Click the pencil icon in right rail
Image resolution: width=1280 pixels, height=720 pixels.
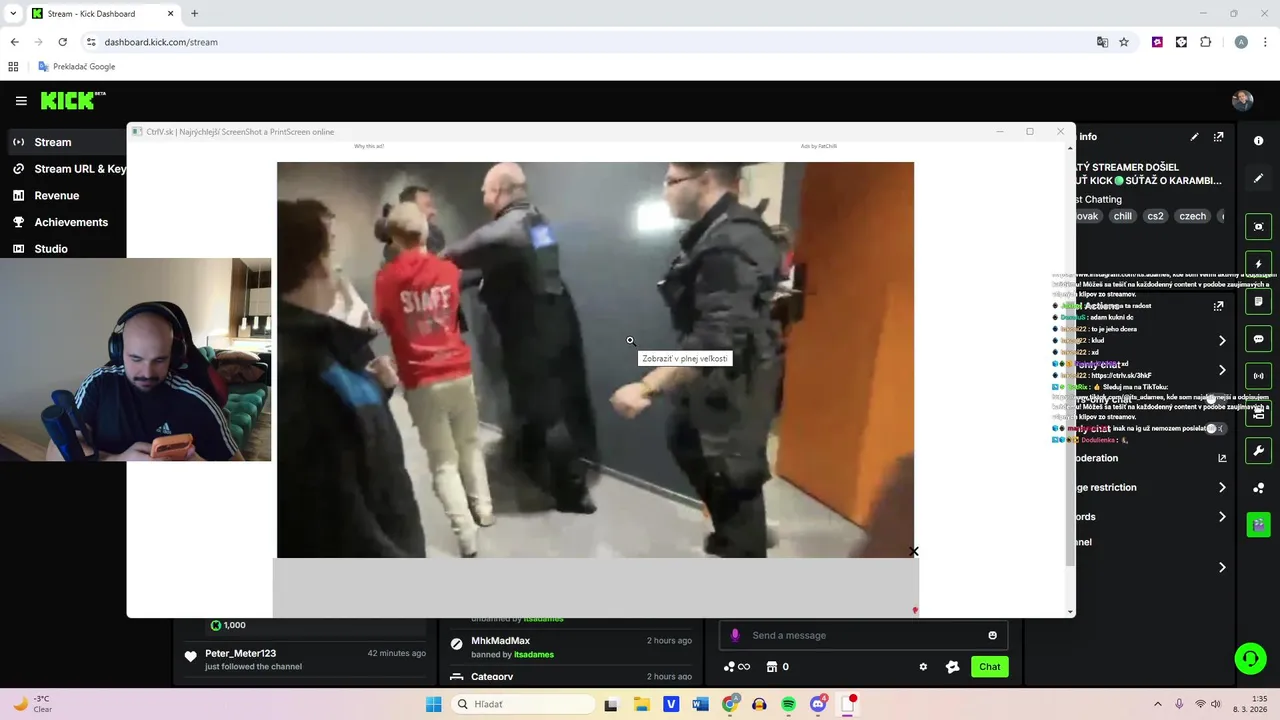(x=1258, y=178)
